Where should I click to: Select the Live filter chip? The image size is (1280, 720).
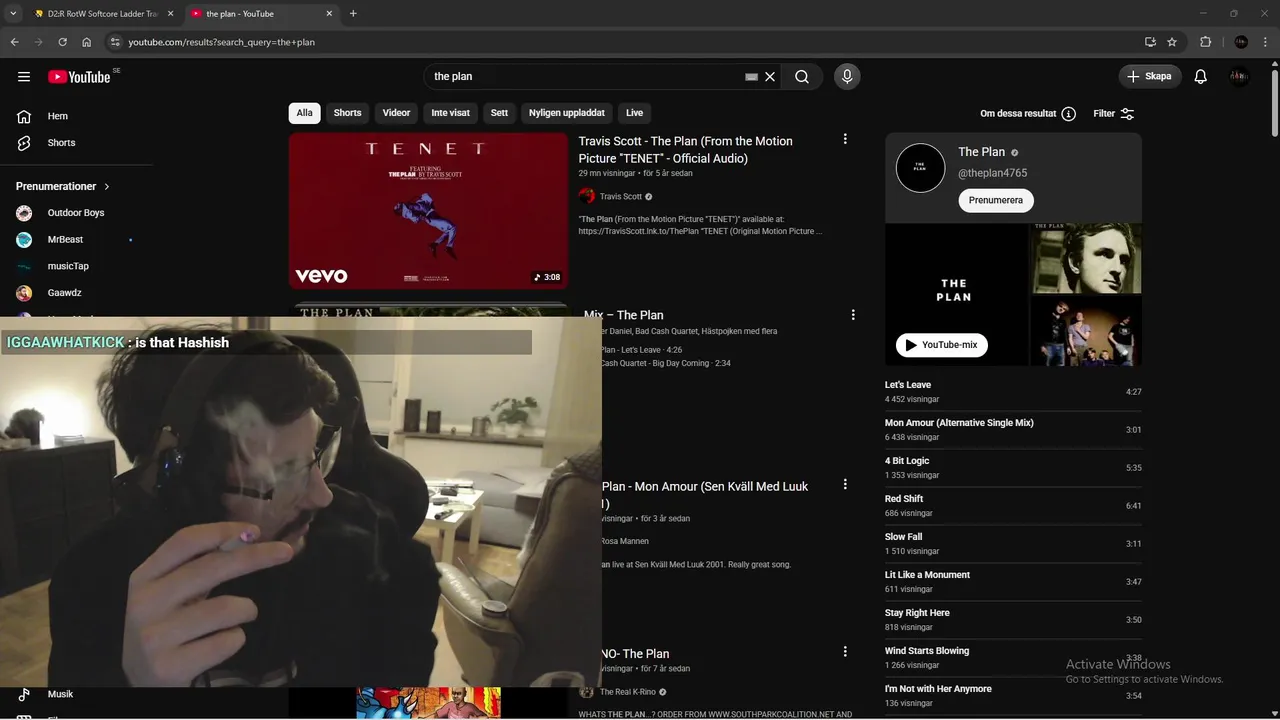click(x=634, y=113)
